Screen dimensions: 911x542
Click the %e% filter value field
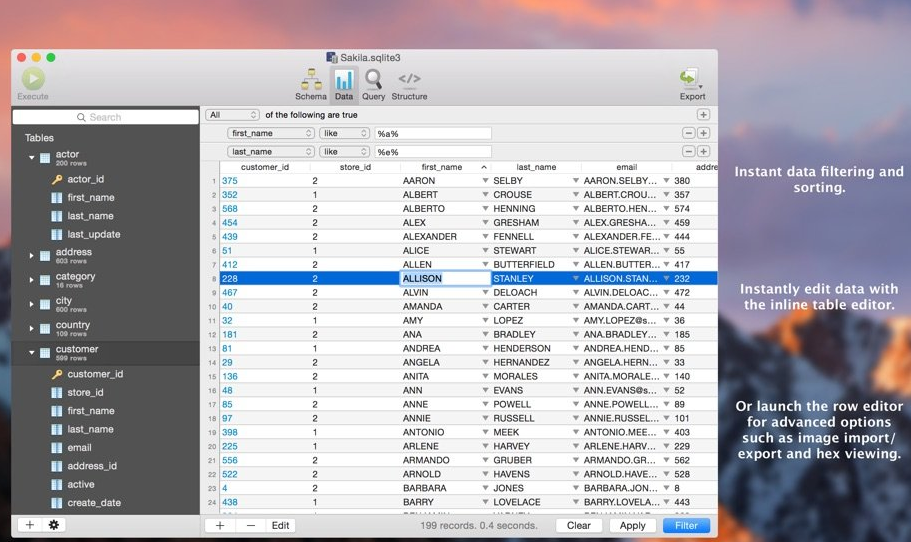click(433, 152)
